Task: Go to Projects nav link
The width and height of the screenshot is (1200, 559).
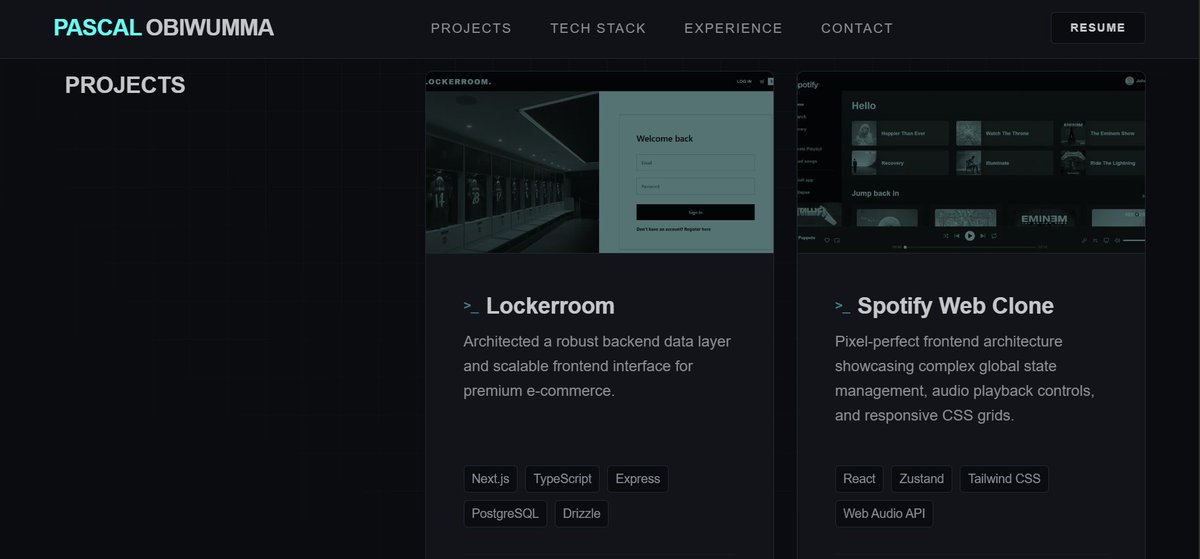Action: tap(471, 28)
